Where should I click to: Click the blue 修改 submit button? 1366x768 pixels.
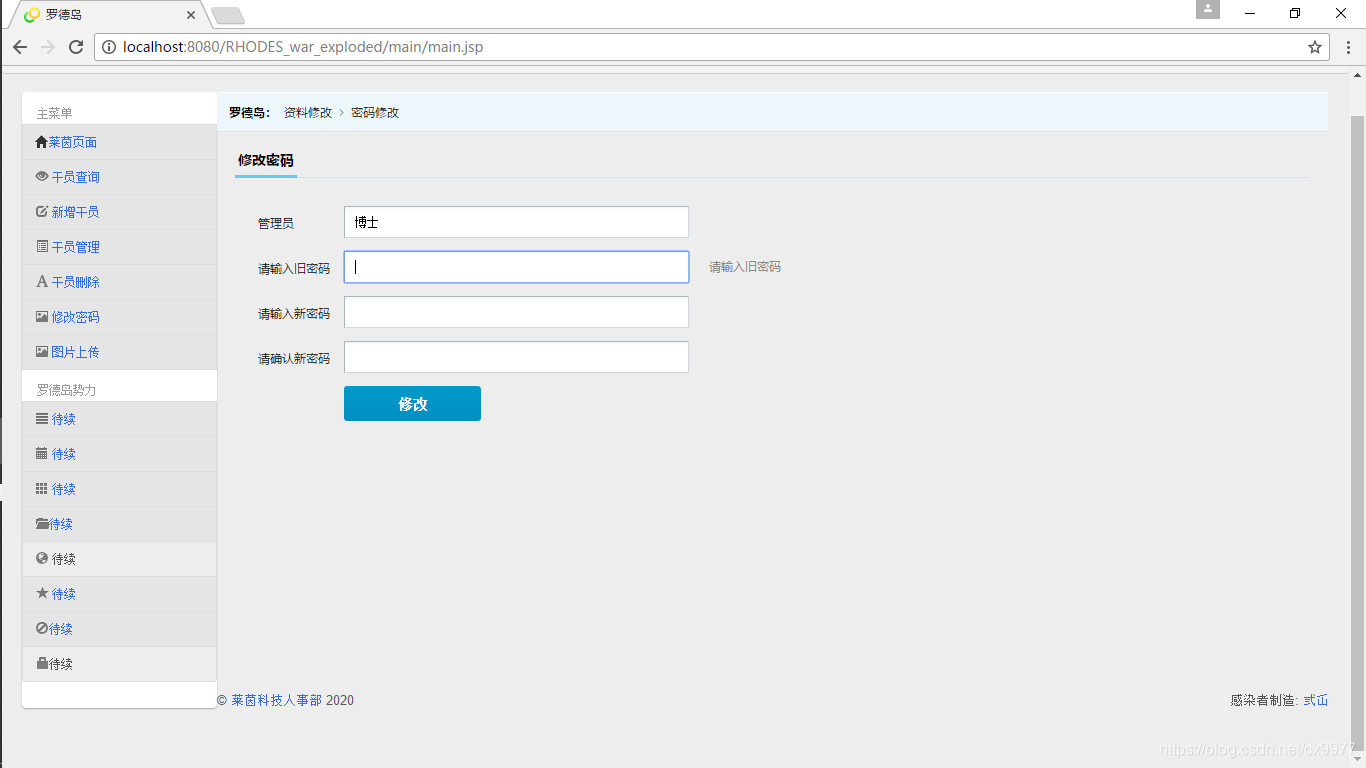point(412,403)
